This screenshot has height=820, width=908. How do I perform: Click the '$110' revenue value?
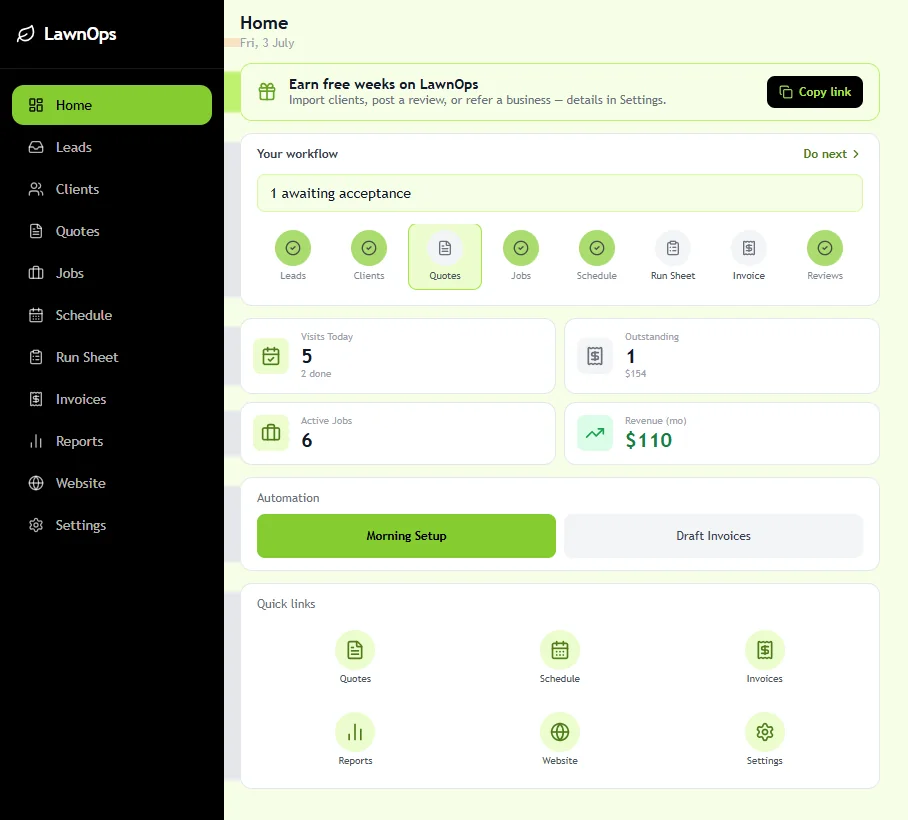click(649, 440)
